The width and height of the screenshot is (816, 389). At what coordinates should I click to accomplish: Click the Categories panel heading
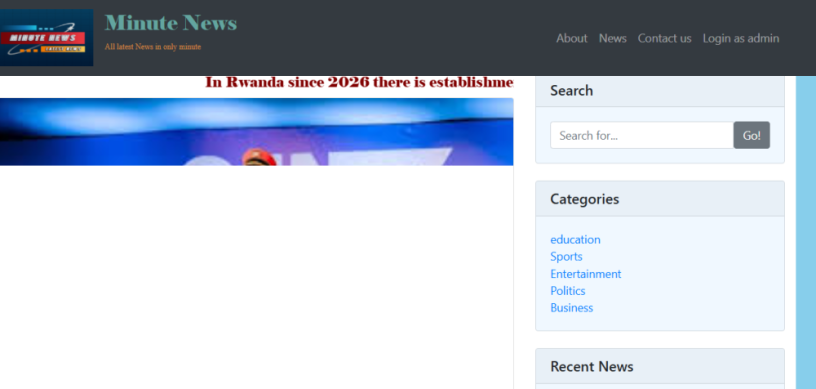point(584,199)
